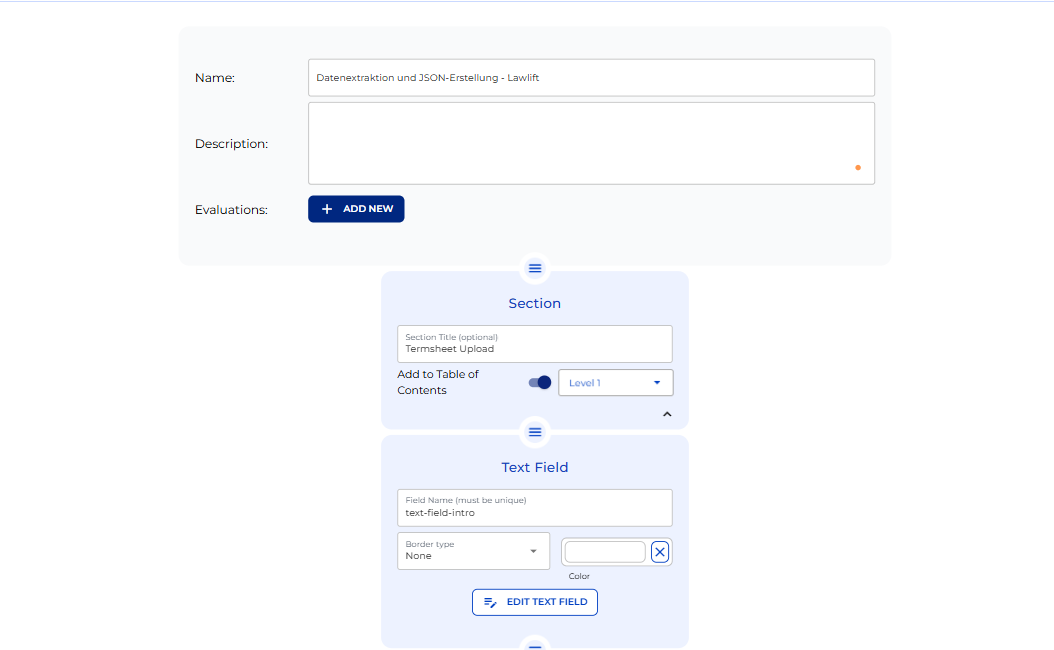Select the Section block title heading
This screenshot has height=650, width=1054.
click(x=534, y=303)
